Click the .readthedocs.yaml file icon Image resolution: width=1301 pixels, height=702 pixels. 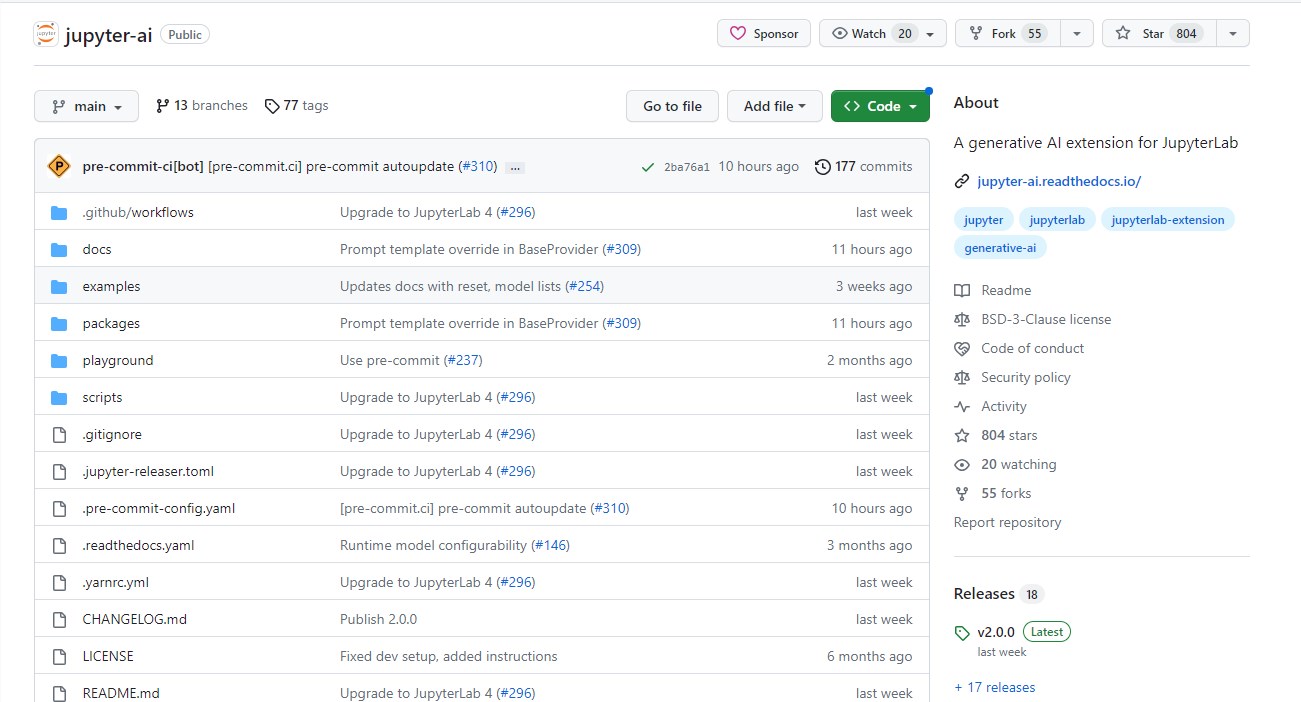[x=59, y=545]
